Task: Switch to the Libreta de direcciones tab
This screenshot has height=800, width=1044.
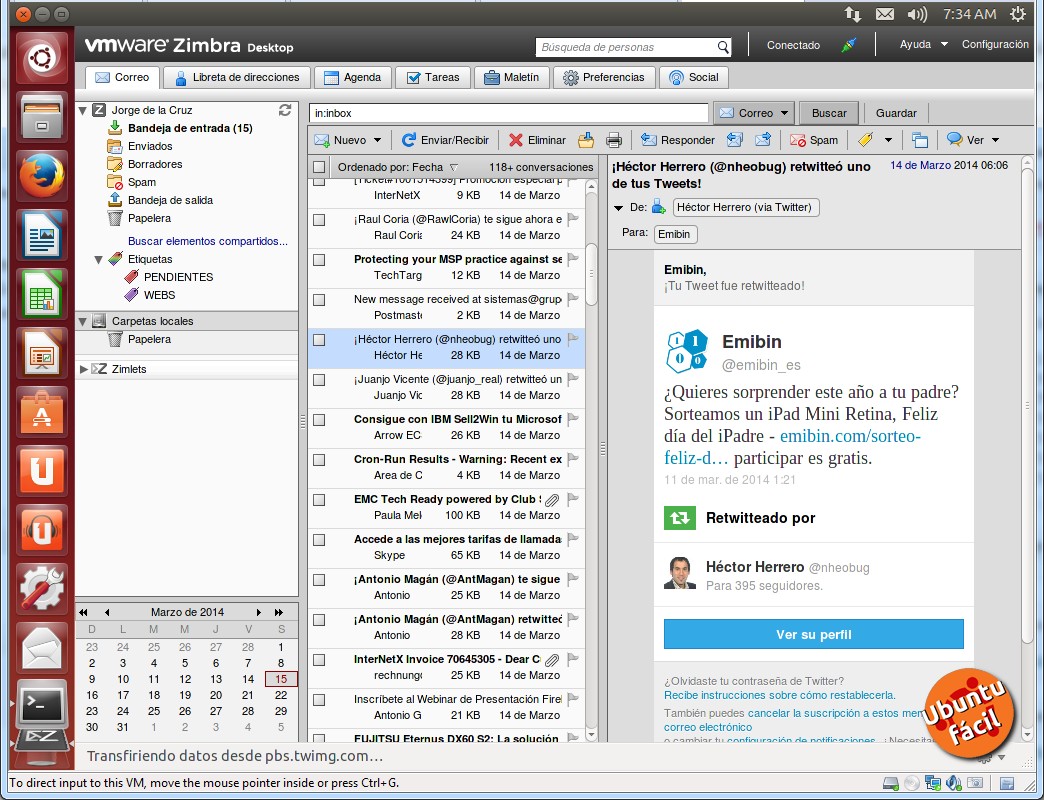Action: coord(237,77)
